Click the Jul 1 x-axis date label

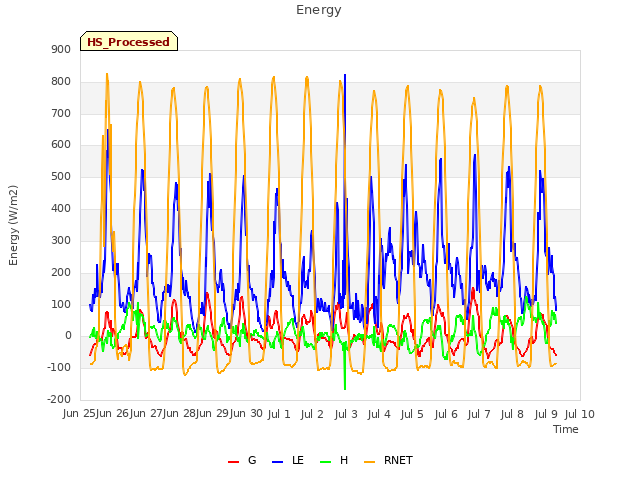click(279, 414)
